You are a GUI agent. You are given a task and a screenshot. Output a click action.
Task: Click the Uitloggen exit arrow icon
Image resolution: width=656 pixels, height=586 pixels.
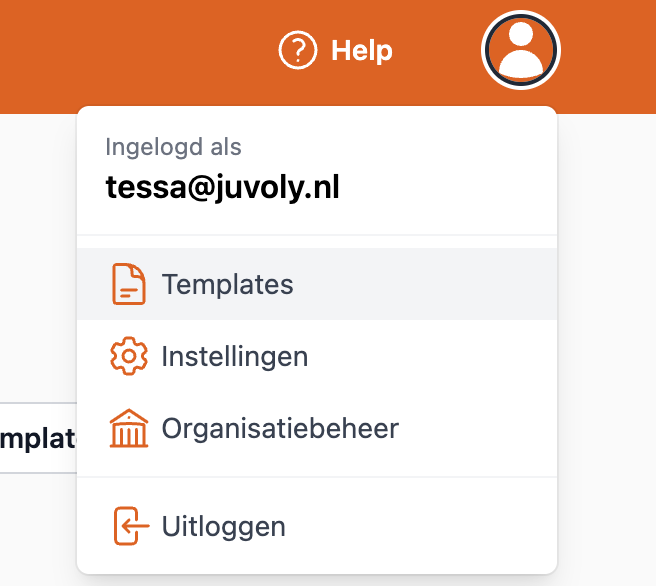click(128, 526)
